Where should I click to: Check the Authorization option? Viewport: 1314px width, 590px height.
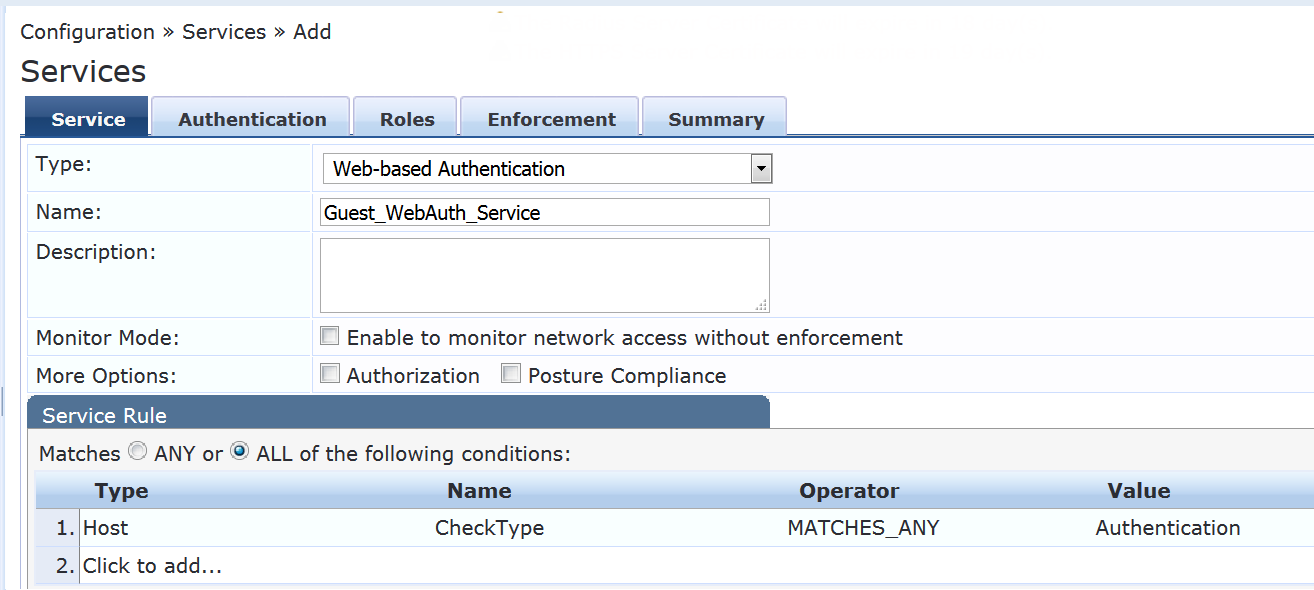coord(330,375)
